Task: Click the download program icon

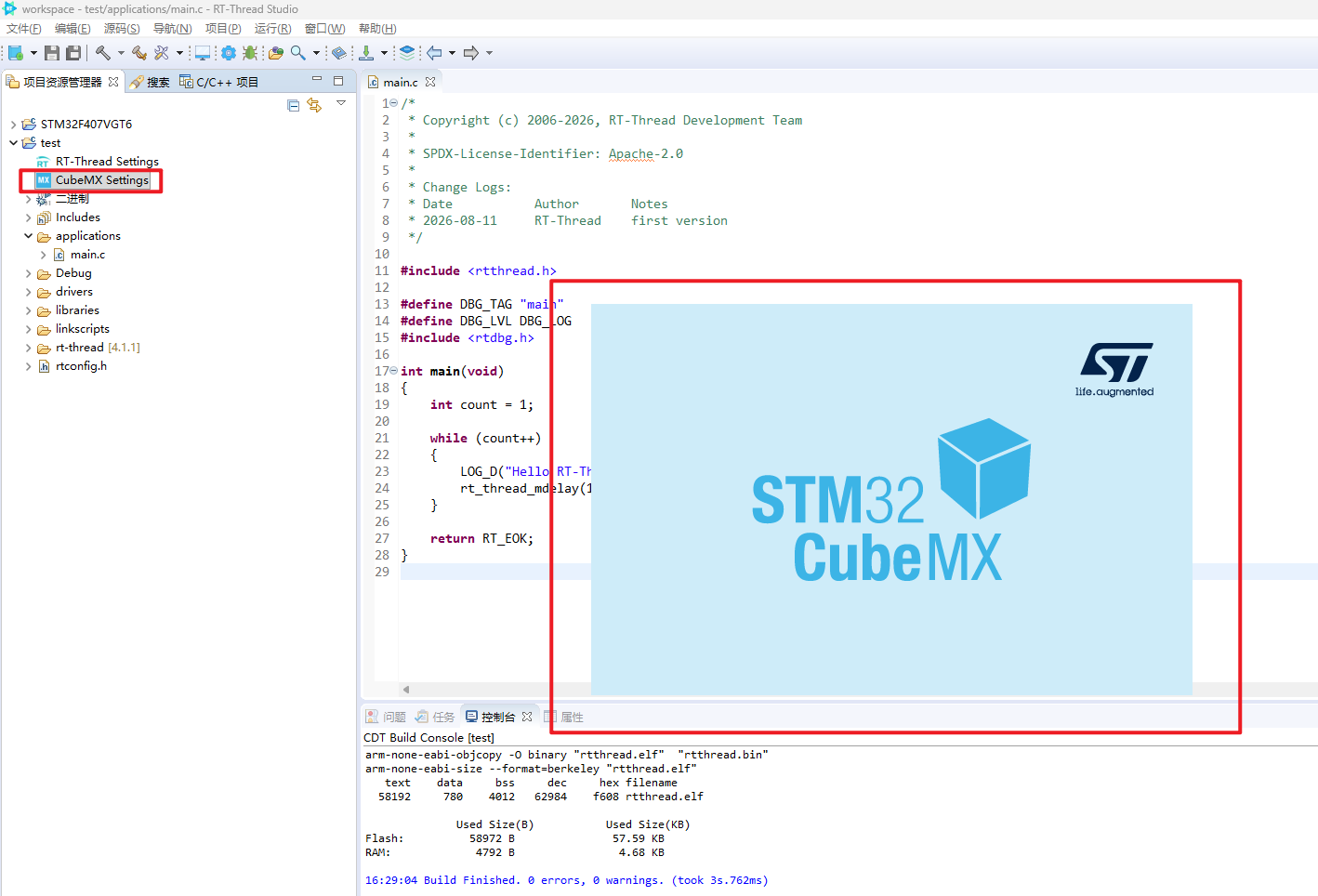Action: (367, 53)
